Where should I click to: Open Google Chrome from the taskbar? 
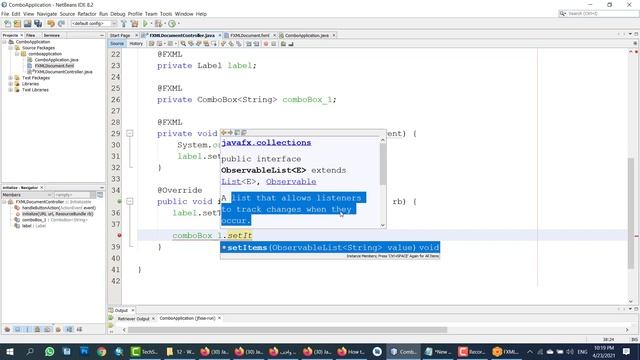(102, 351)
